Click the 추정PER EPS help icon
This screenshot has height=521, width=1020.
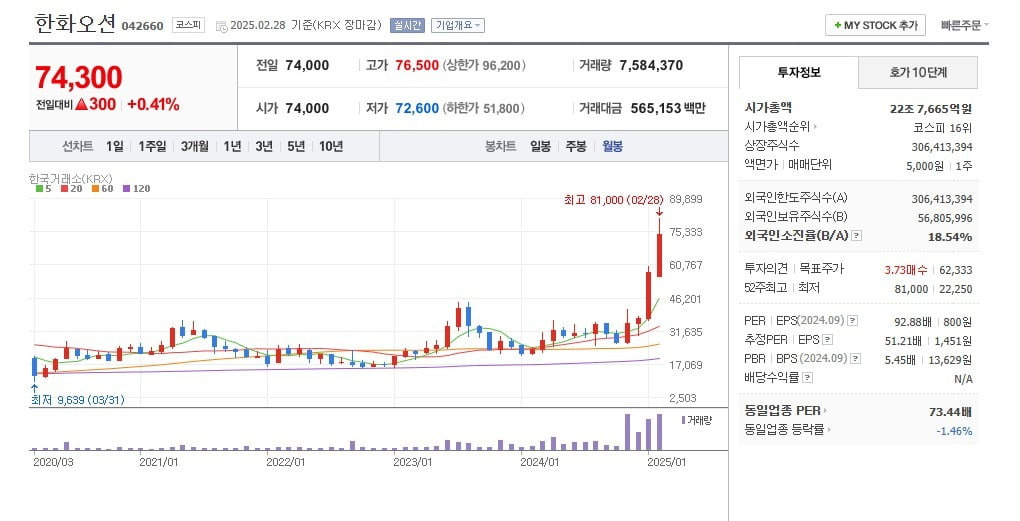827,340
